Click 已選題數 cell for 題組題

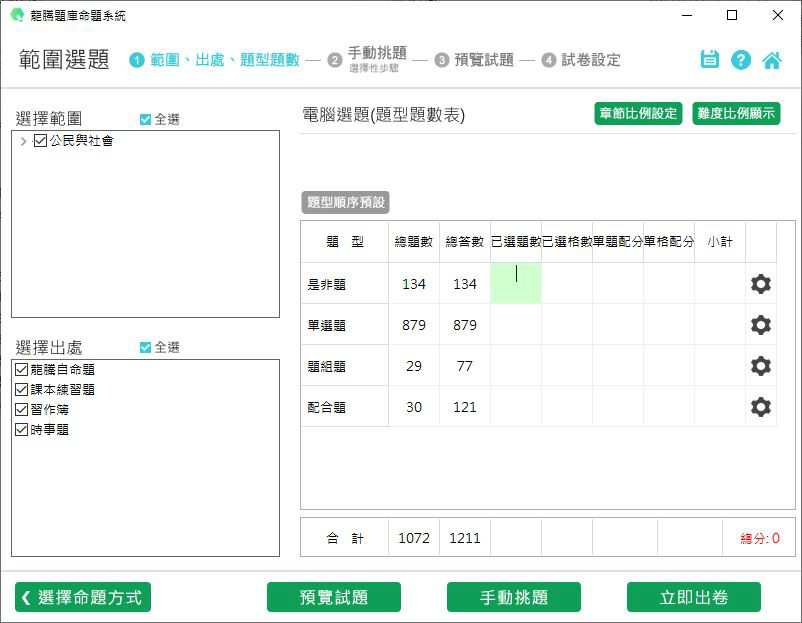516,366
